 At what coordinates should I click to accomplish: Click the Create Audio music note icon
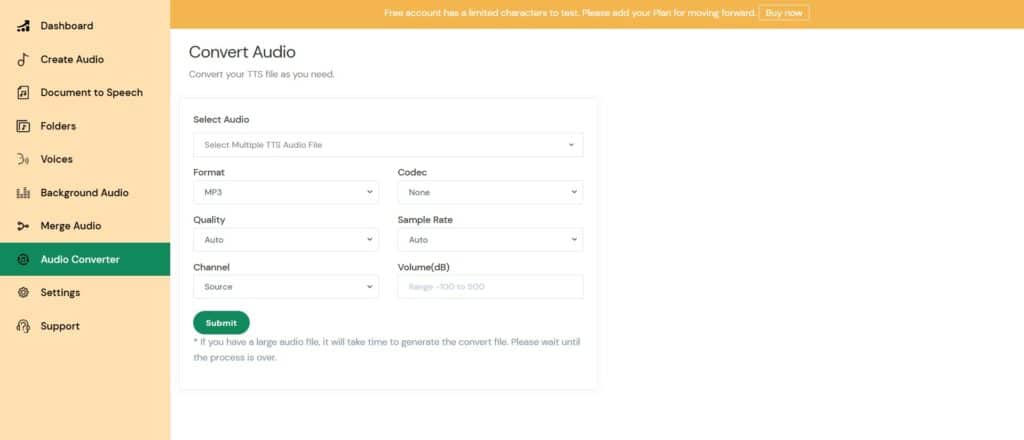(x=23, y=59)
